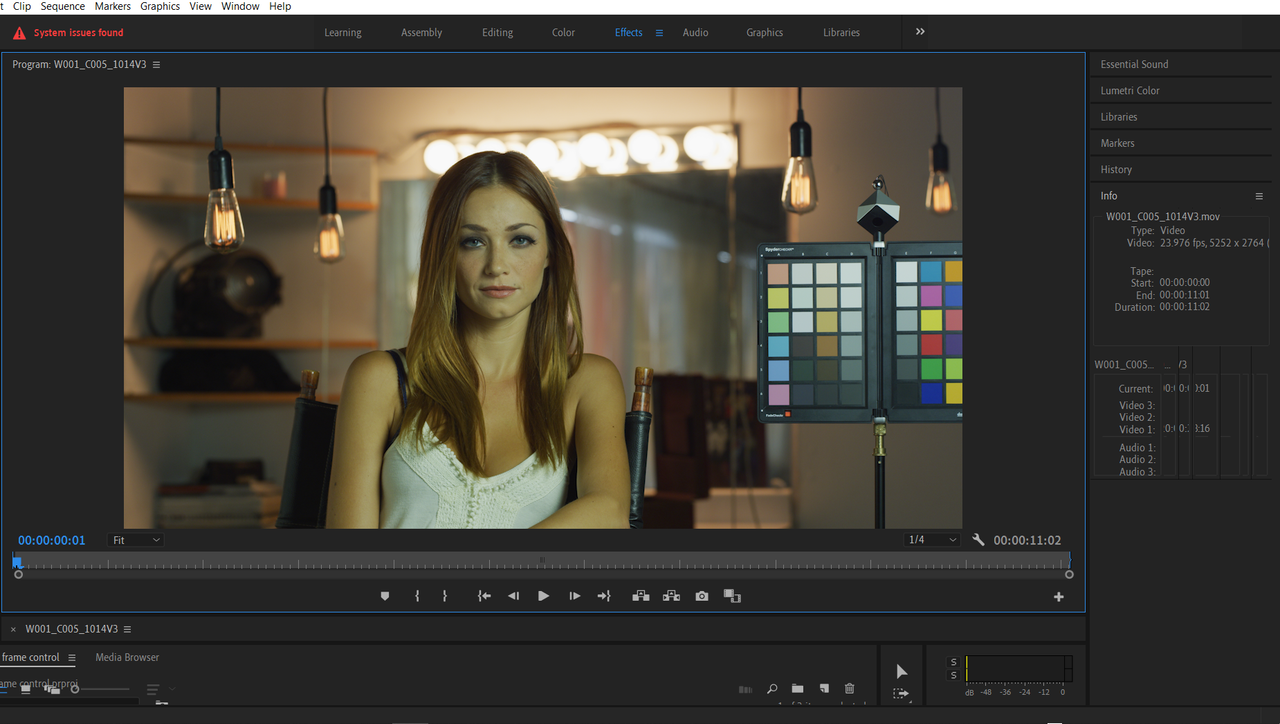Click the Go to In icon
The width and height of the screenshot is (1280, 724).
click(484, 596)
